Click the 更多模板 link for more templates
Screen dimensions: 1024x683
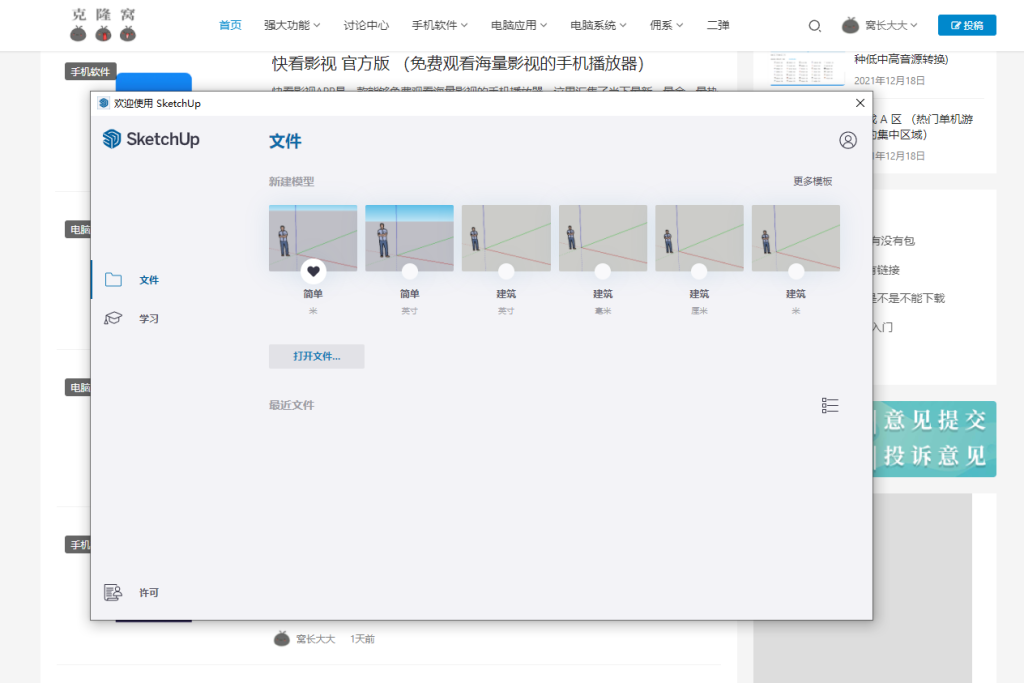(x=812, y=181)
